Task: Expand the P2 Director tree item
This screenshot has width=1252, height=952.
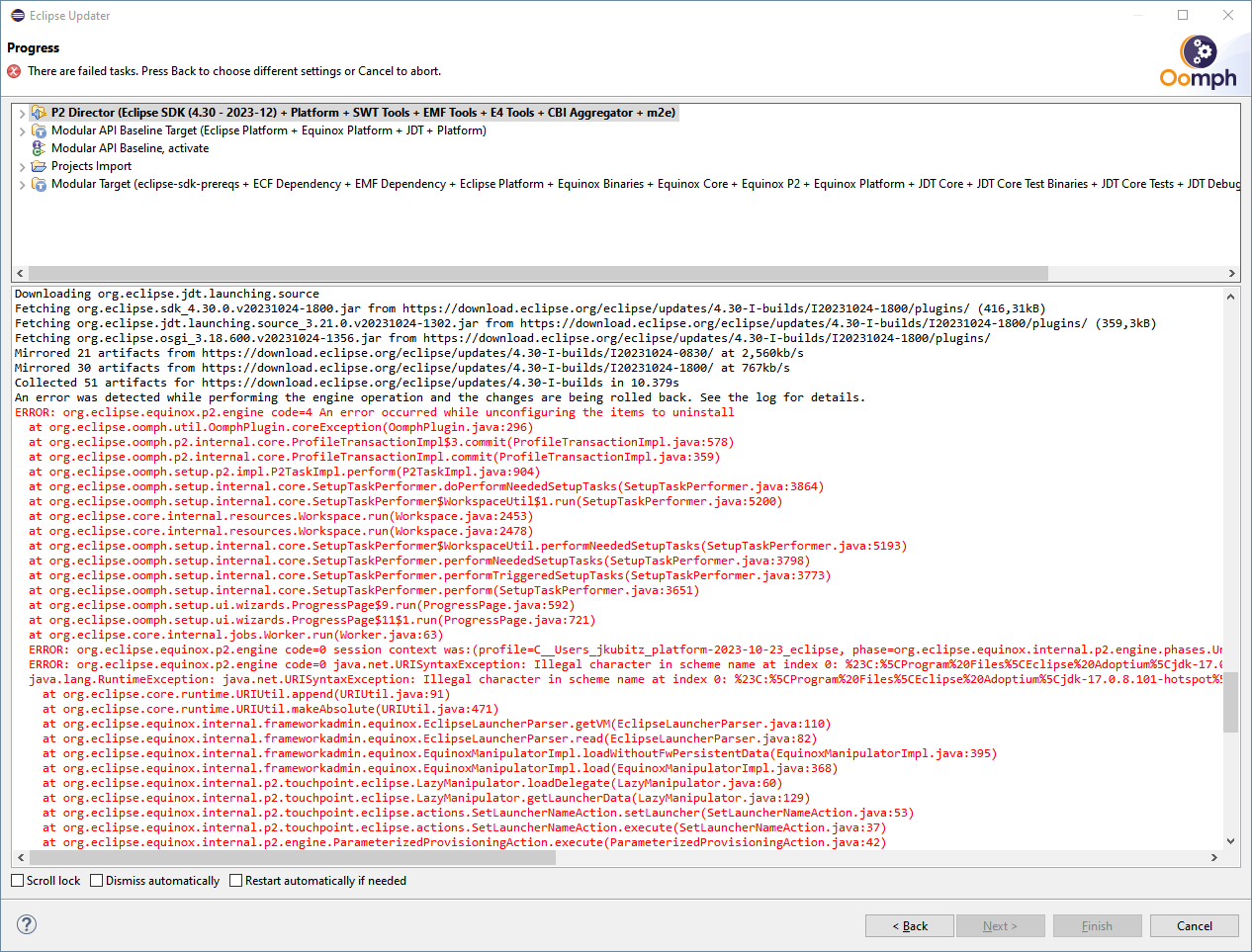Action: click(21, 112)
